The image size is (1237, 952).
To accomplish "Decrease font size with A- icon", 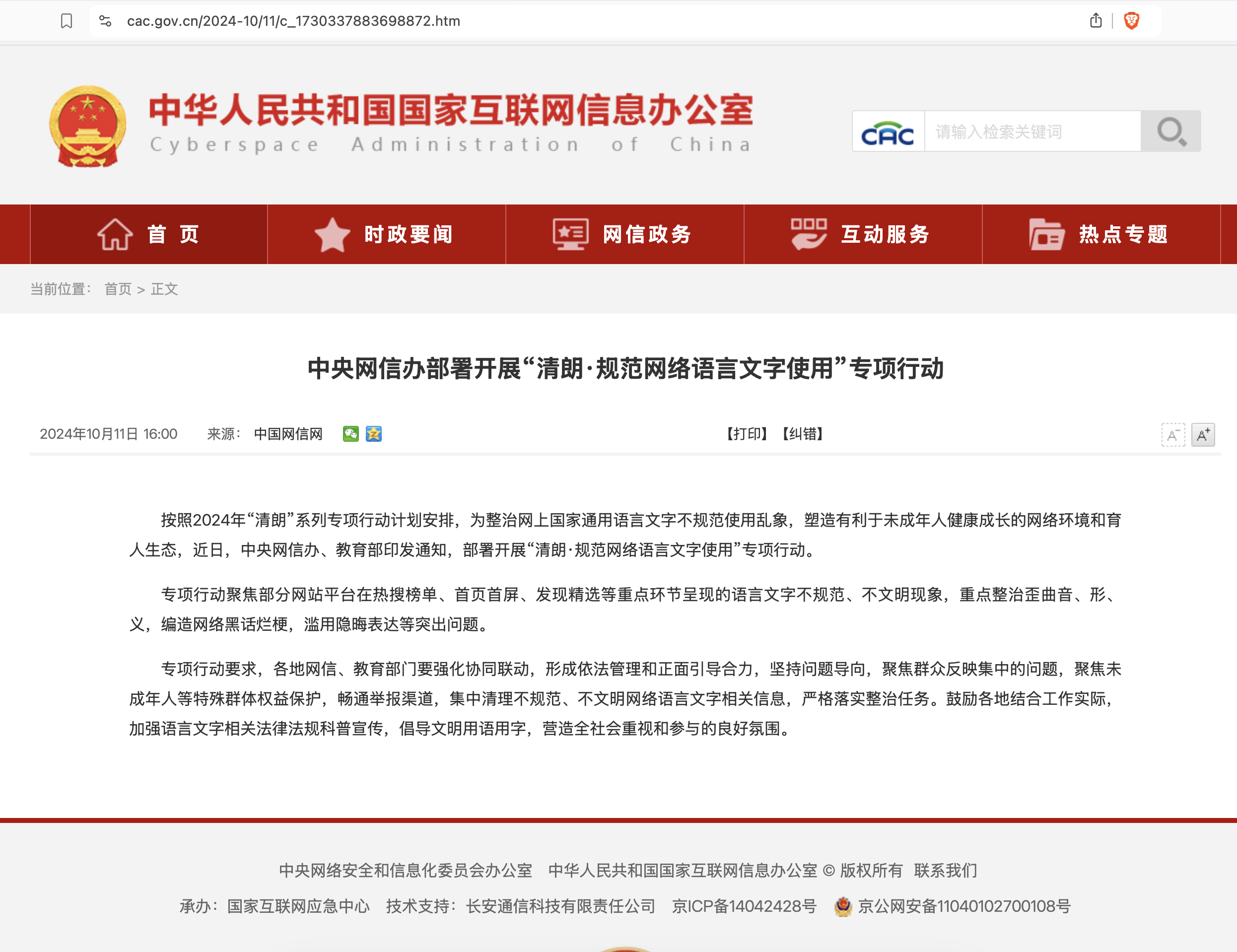I will 1172,435.
